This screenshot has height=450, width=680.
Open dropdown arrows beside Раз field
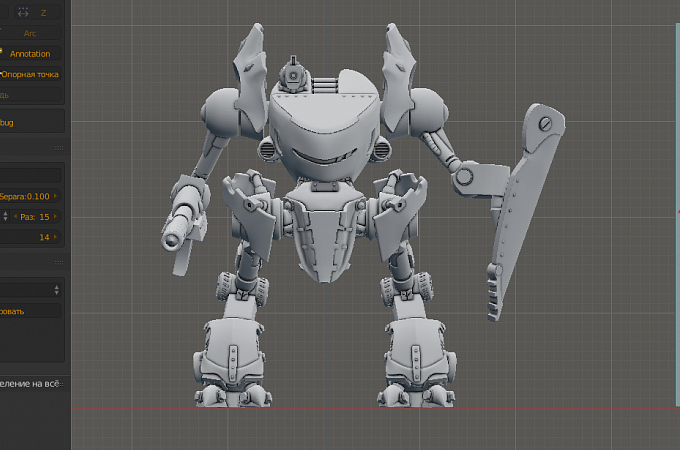[5, 216]
